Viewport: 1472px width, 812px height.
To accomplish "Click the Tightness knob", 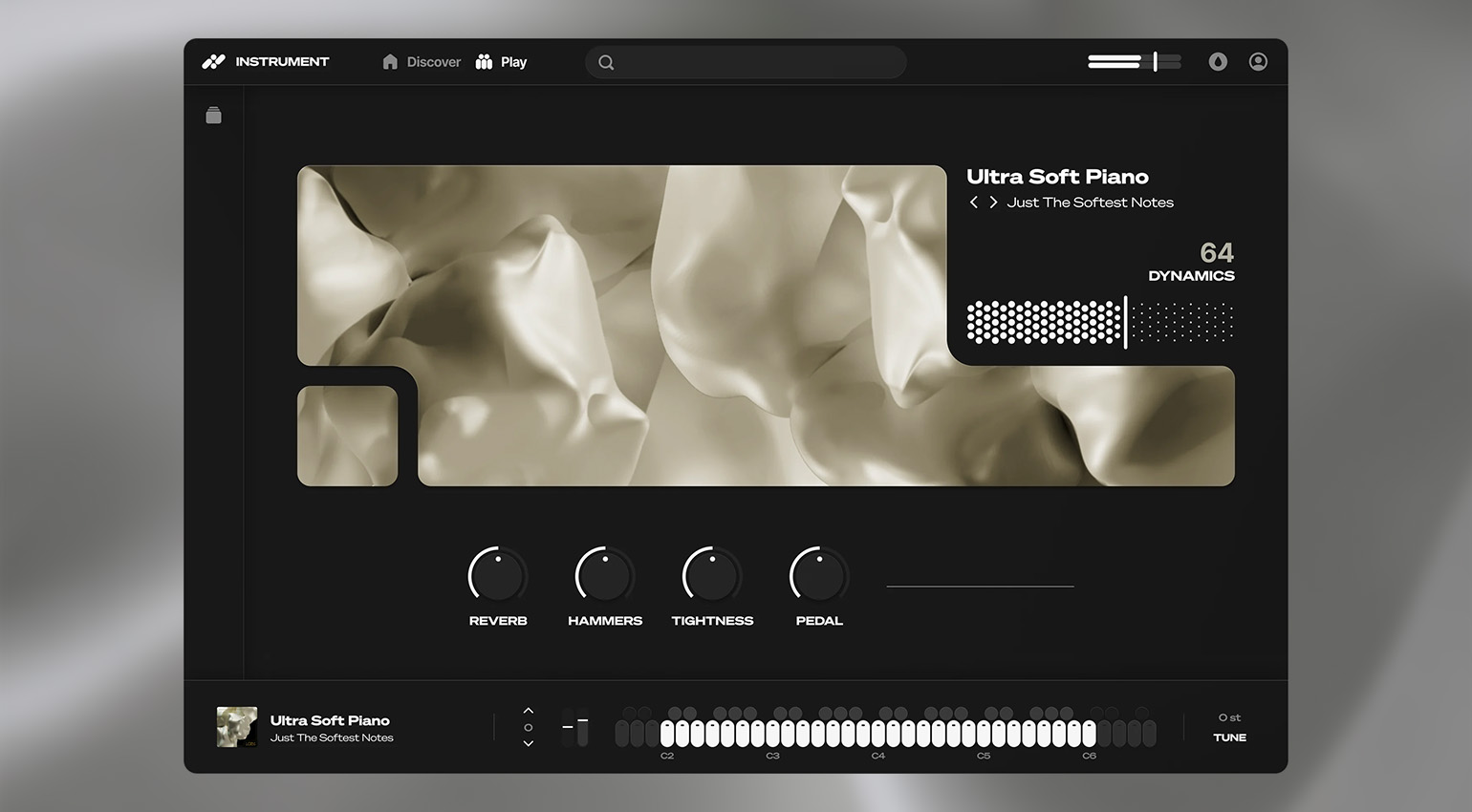I will [712, 576].
